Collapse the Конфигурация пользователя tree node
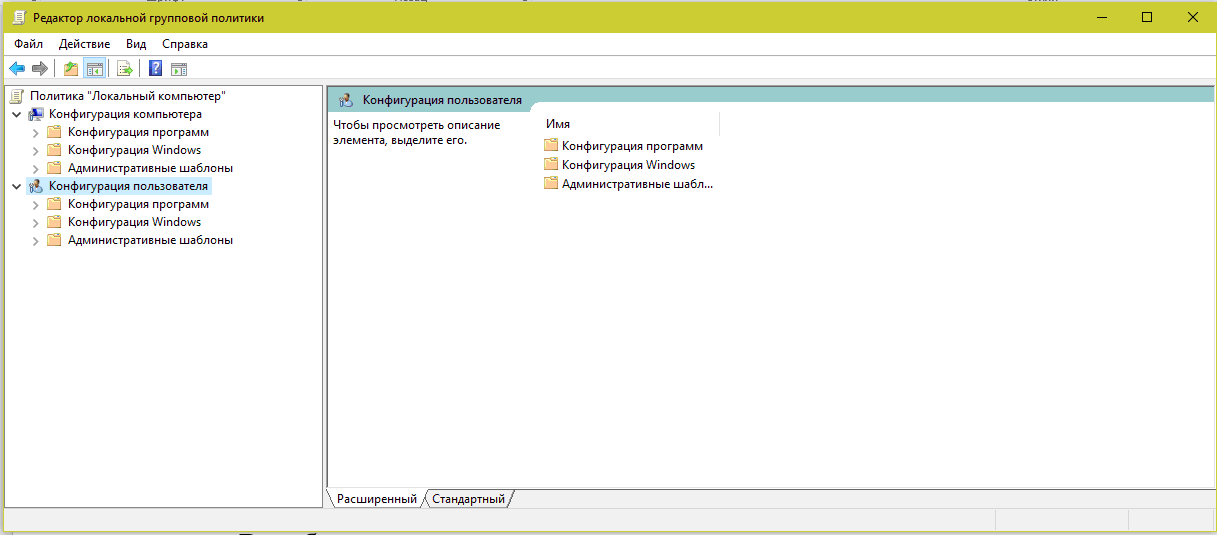The width and height of the screenshot is (1217, 535). (x=16, y=186)
